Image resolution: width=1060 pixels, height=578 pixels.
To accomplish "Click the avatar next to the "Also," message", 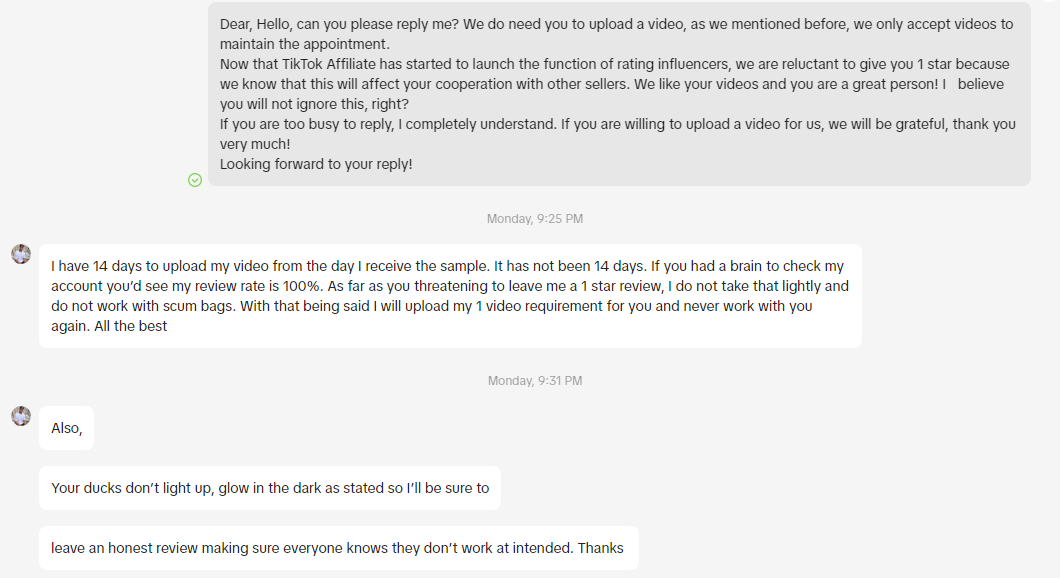I will (x=21, y=416).
